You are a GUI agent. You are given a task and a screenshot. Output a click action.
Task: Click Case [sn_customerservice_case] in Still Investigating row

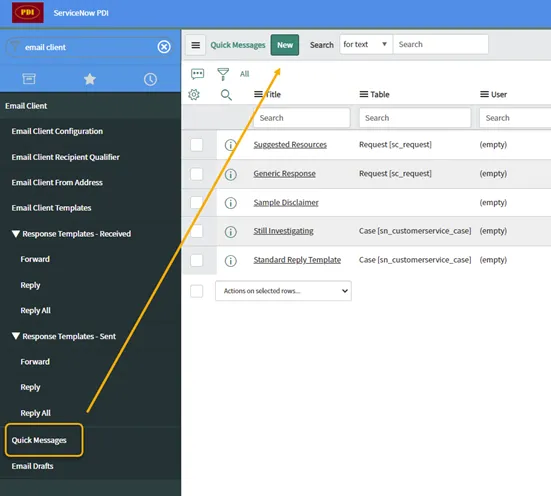pyautogui.click(x=415, y=231)
